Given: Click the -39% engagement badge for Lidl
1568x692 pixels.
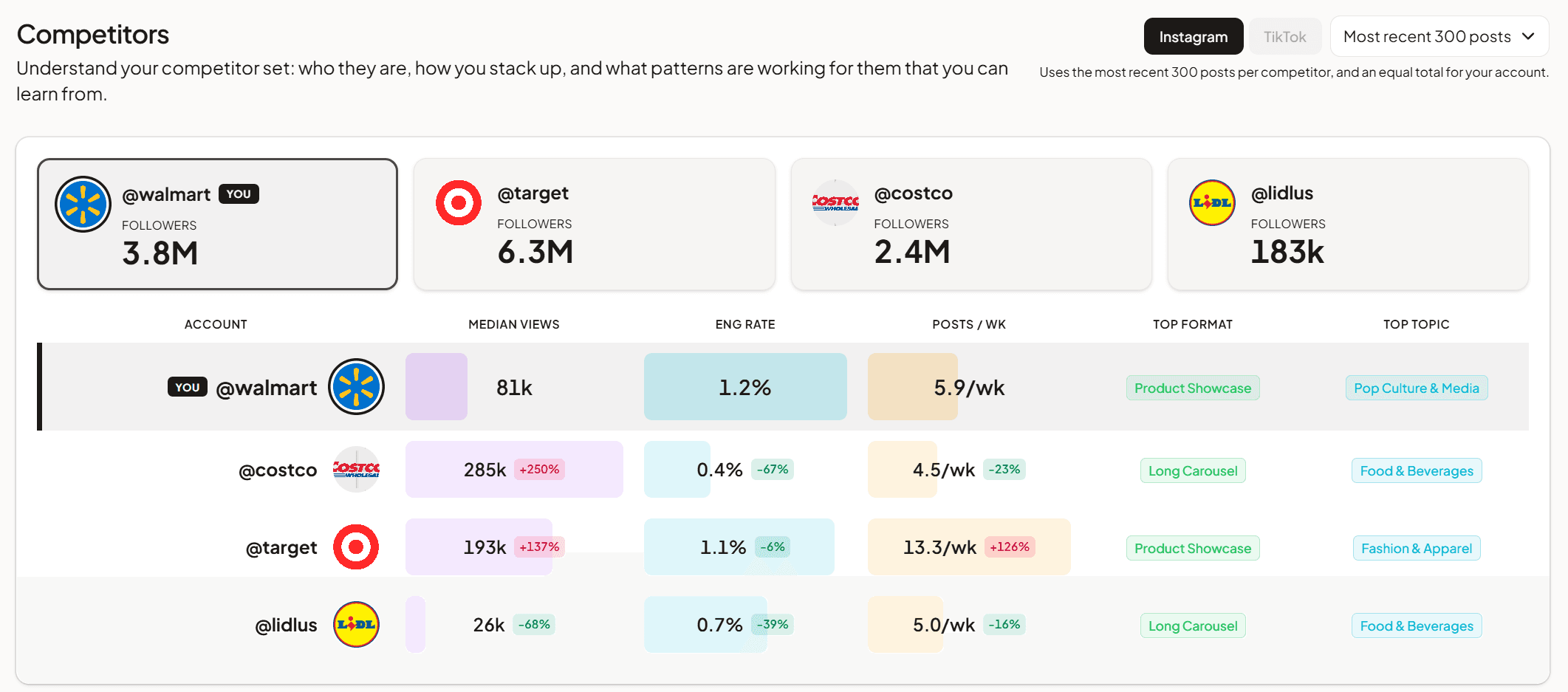Looking at the screenshot, I should [773, 625].
